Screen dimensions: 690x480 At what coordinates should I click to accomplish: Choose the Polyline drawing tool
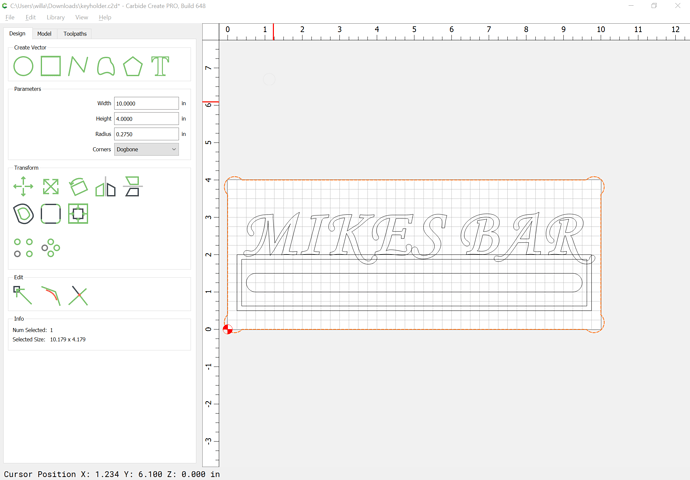[78, 67]
